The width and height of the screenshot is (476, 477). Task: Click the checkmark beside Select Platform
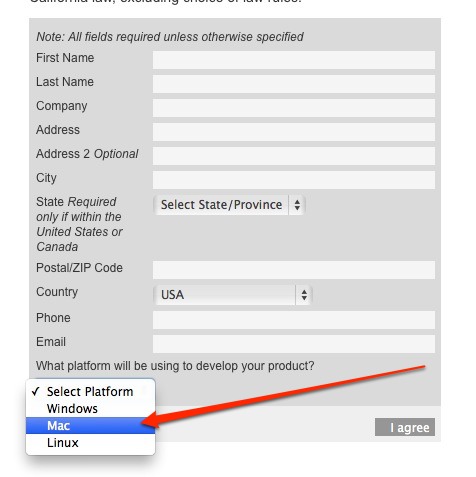point(36,391)
